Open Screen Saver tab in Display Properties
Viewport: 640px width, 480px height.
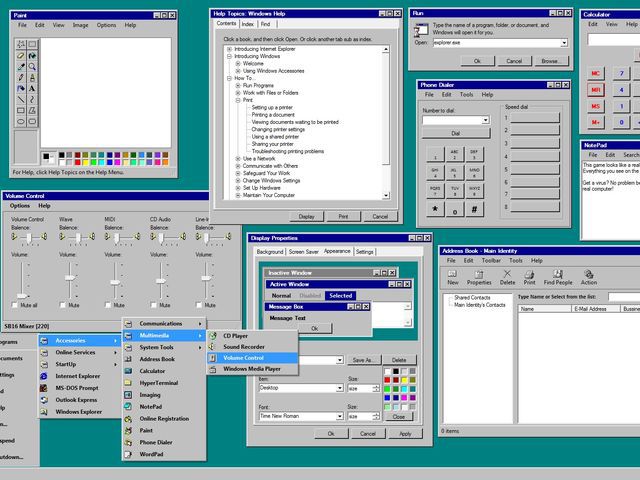coord(303,251)
